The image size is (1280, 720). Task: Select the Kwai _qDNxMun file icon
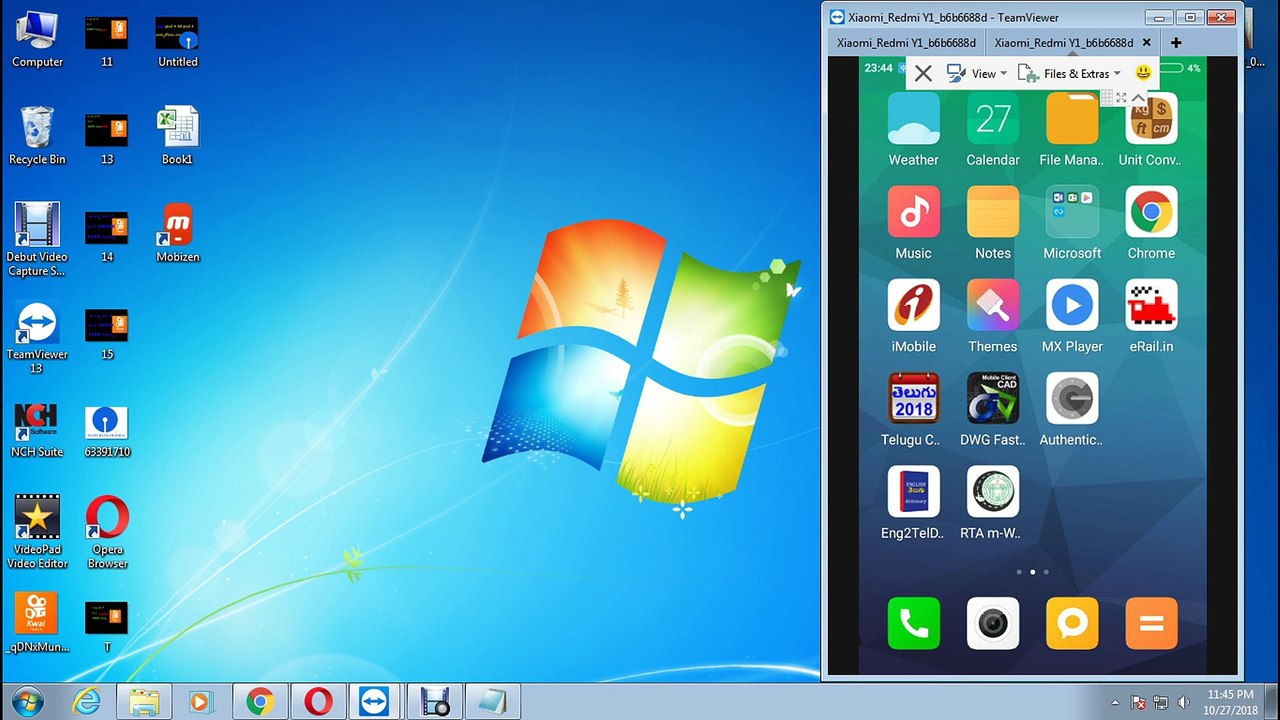37,622
